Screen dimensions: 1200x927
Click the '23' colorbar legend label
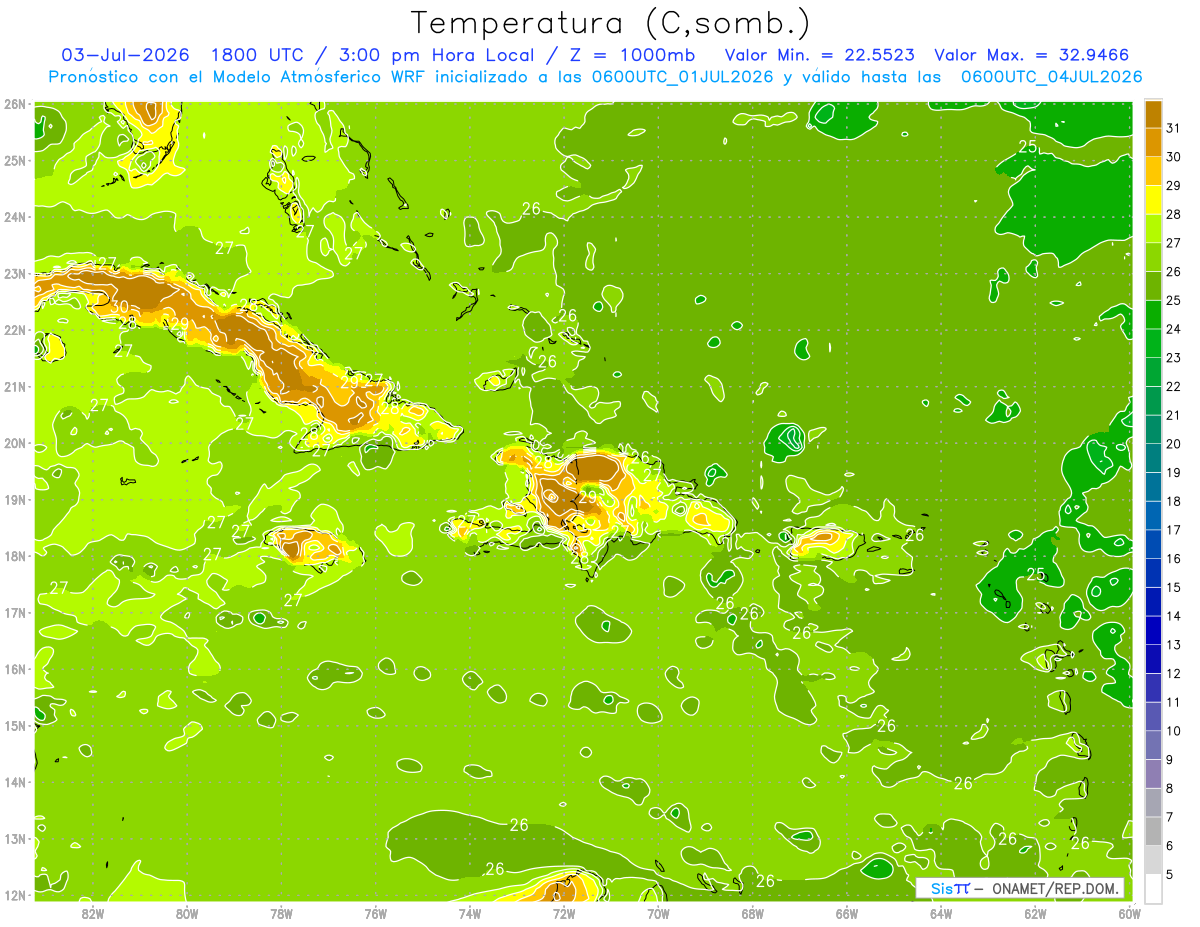[x=1173, y=357]
